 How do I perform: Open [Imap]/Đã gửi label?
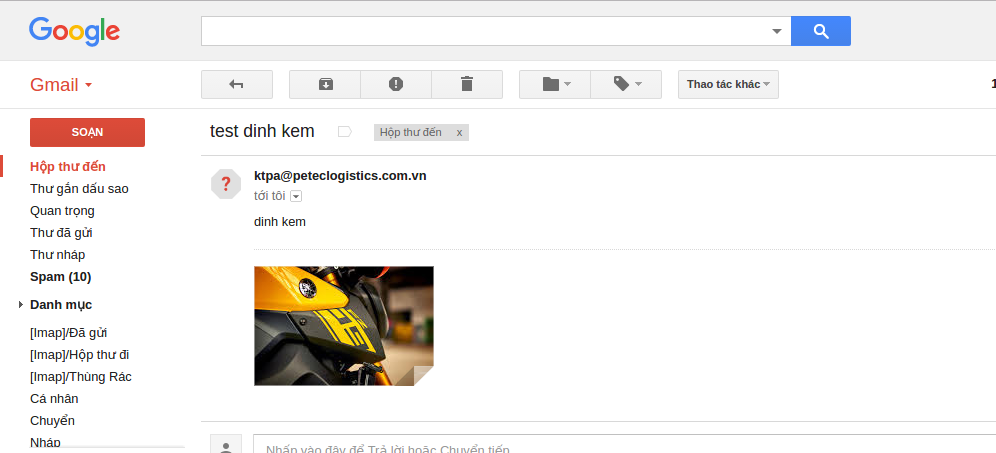[69, 333]
